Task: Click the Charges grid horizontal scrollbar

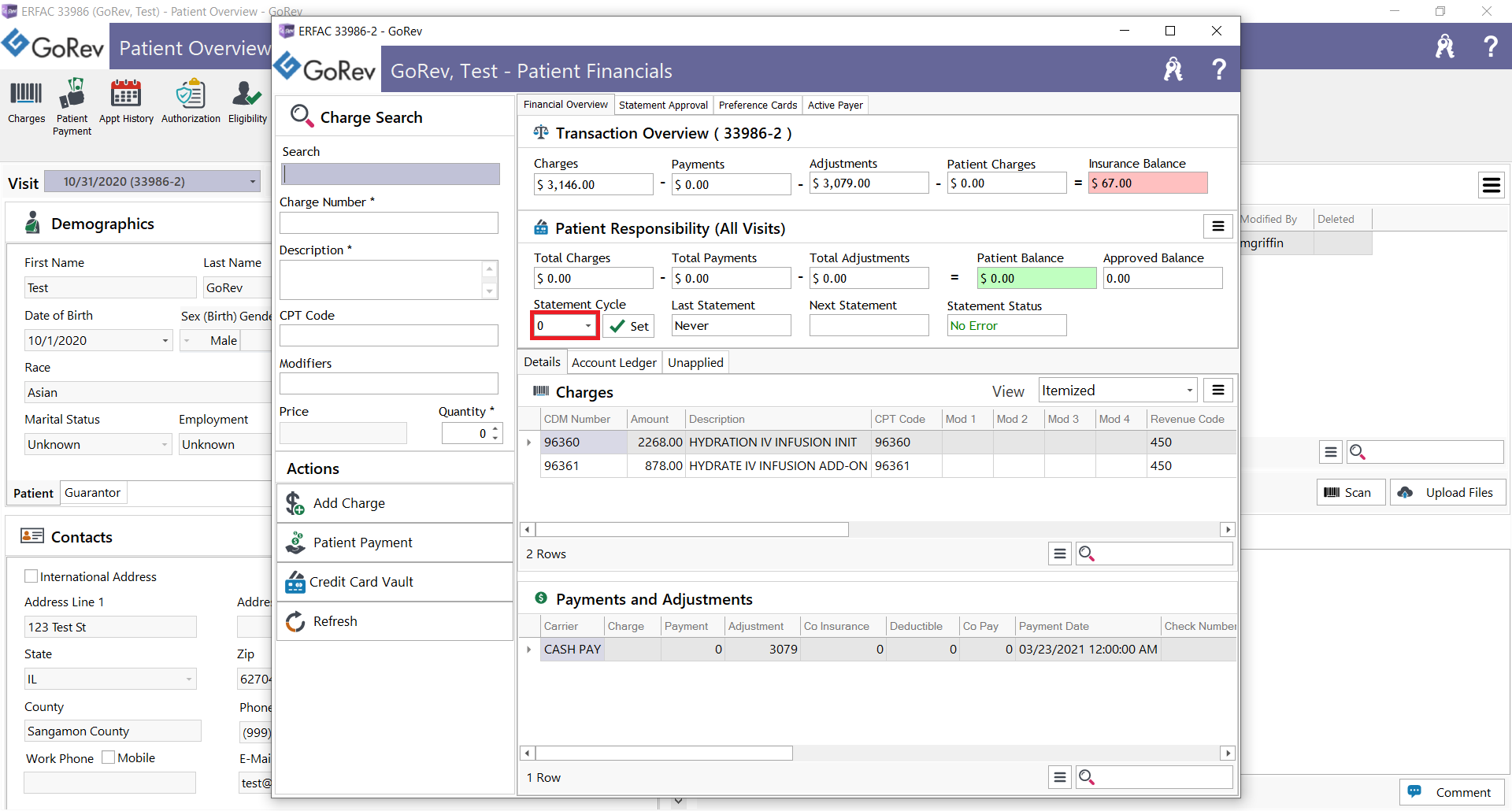Action: pos(691,530)
